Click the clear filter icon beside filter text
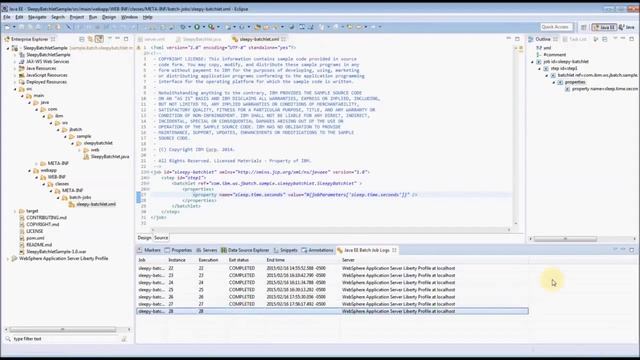Screen dimensions: 640x360 pyautogui.click(x=124, y=339)
